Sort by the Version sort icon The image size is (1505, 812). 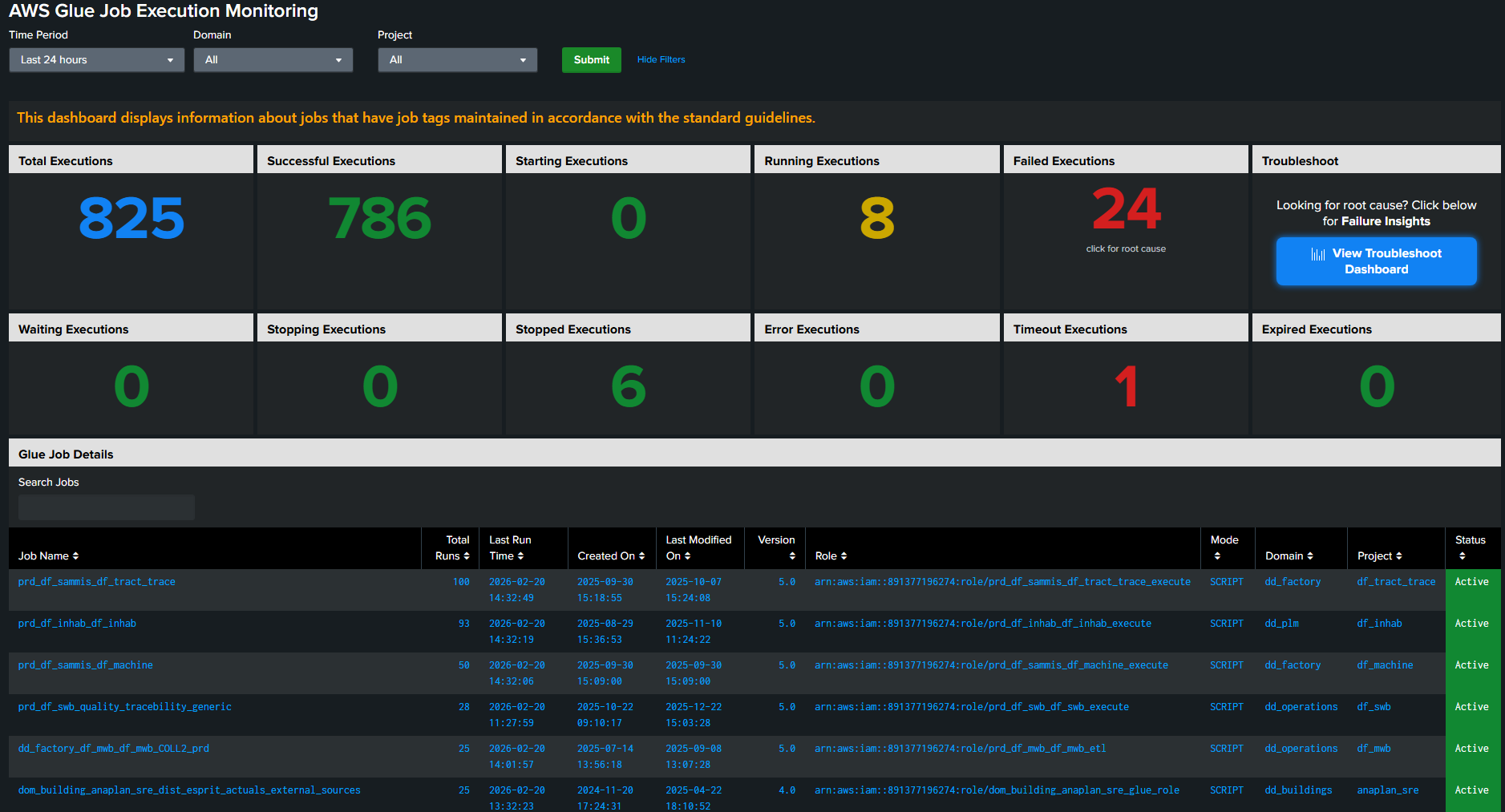click(792, 555)
